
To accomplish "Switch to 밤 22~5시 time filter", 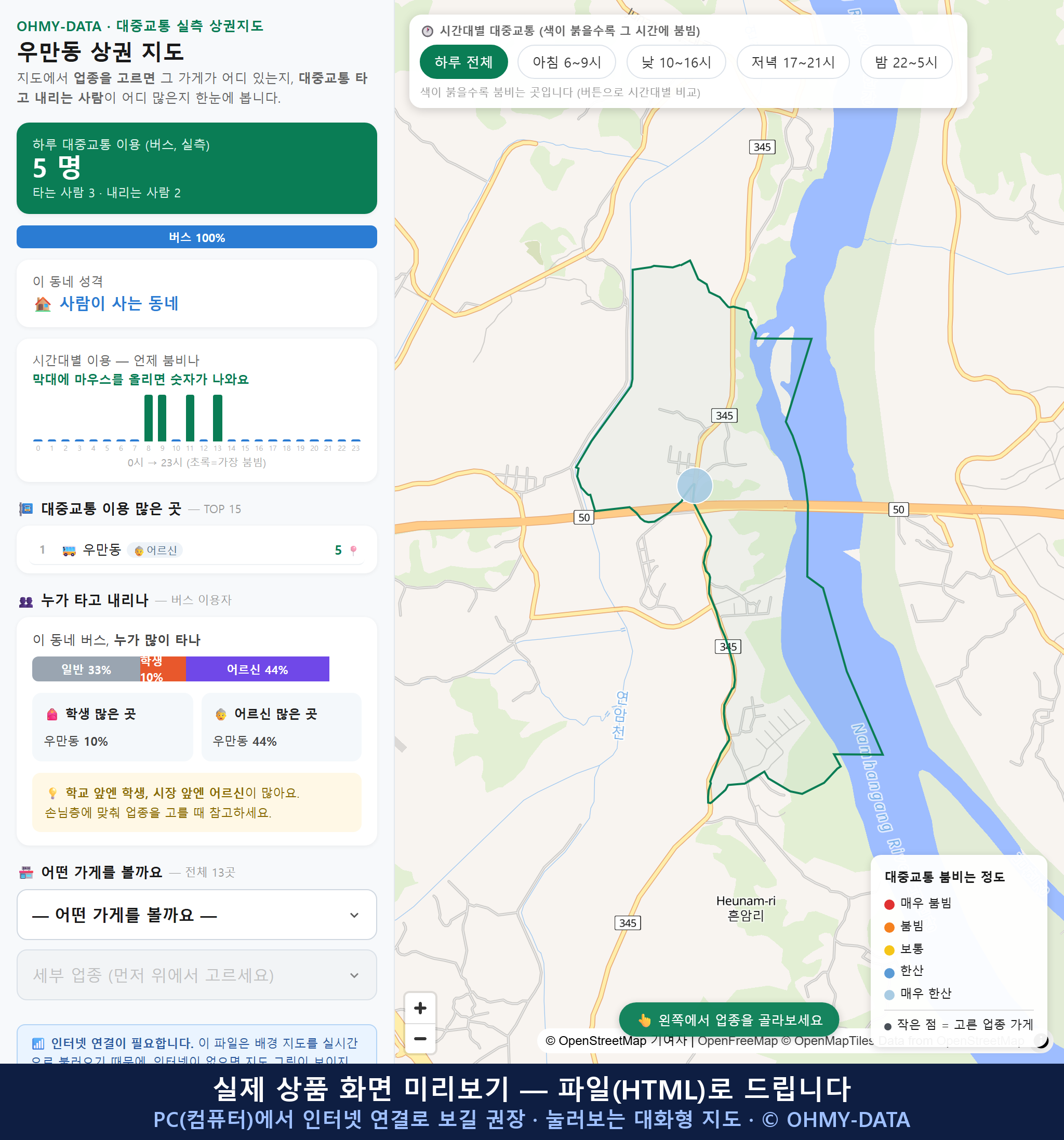I will click(x=906, y=62).
